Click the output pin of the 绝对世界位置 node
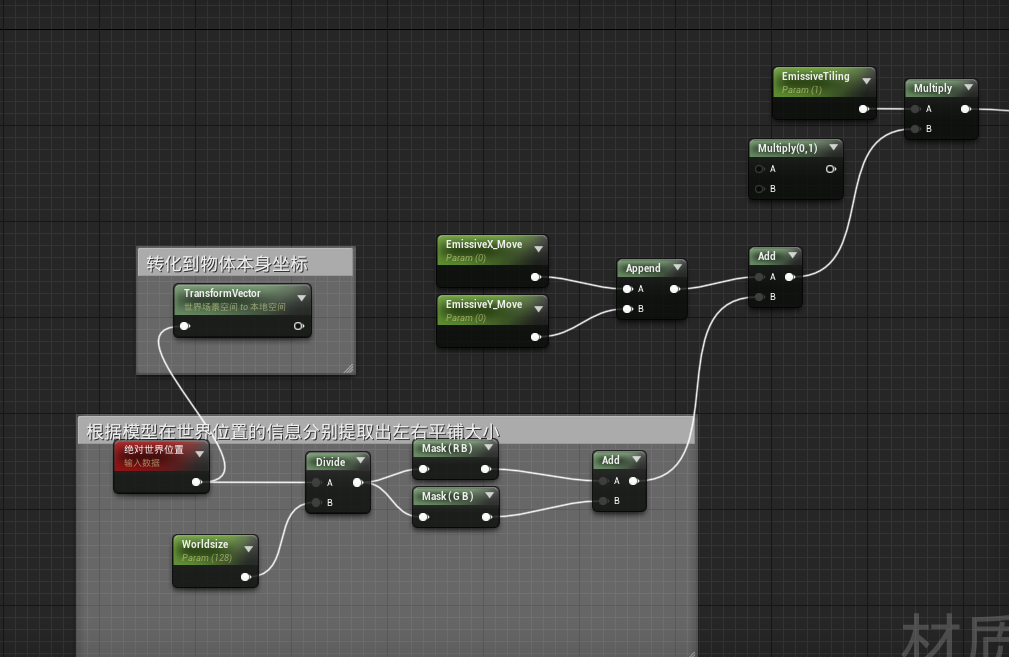 196,482
